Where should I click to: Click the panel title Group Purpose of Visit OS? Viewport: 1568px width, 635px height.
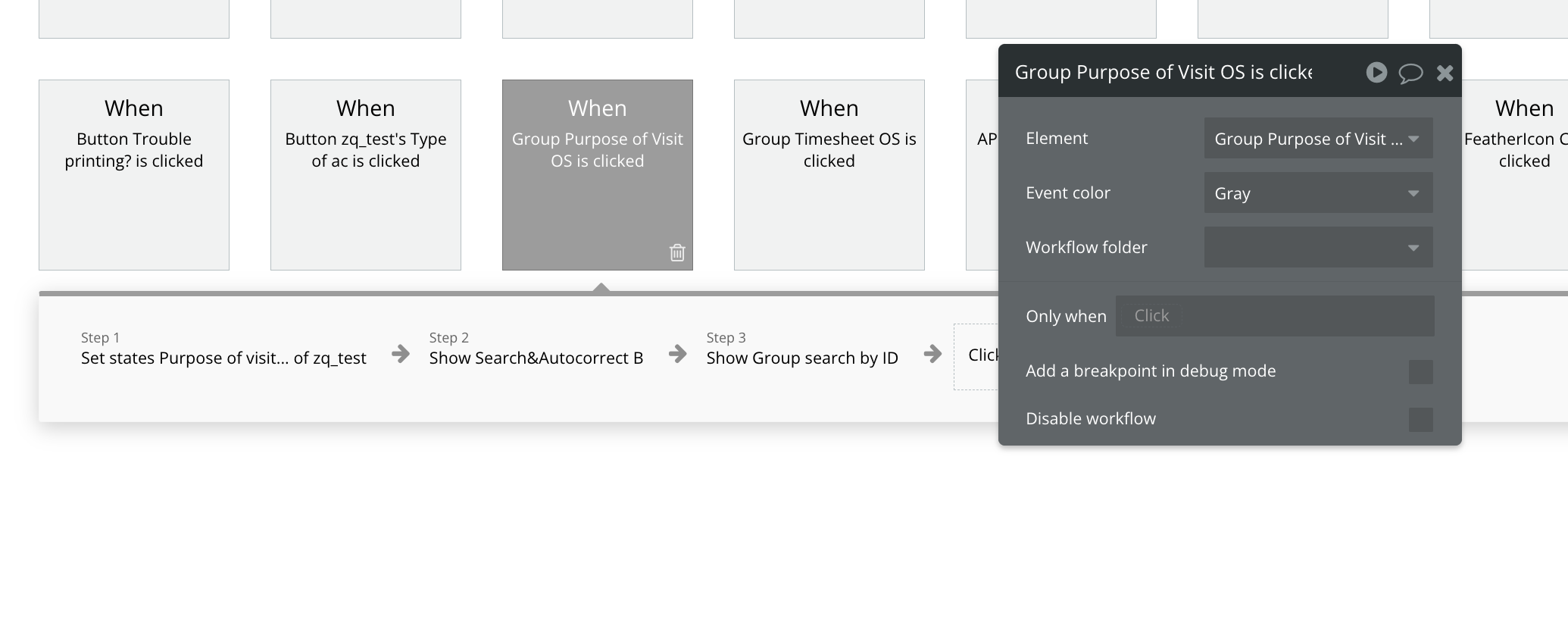click(x=1164, y=72)
